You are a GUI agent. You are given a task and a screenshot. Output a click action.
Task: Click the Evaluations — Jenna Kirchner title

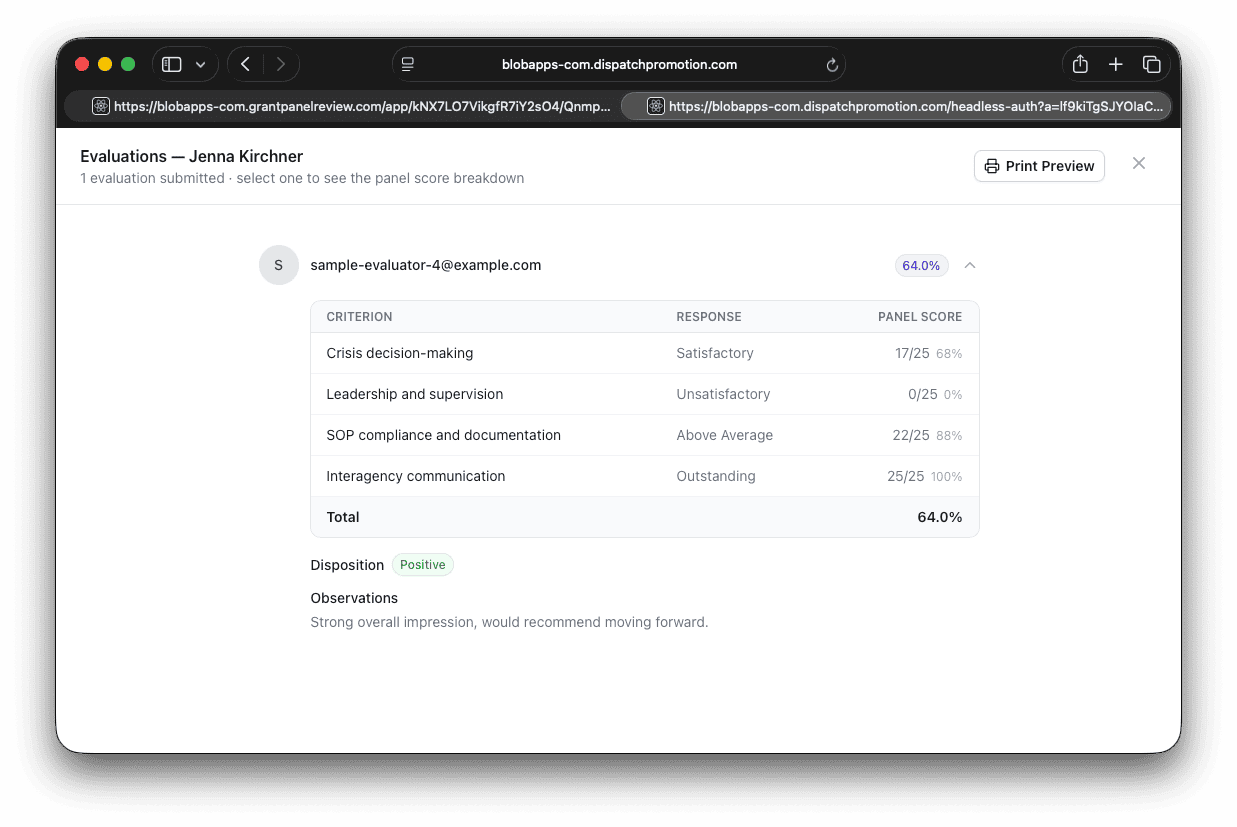(192, 156)
